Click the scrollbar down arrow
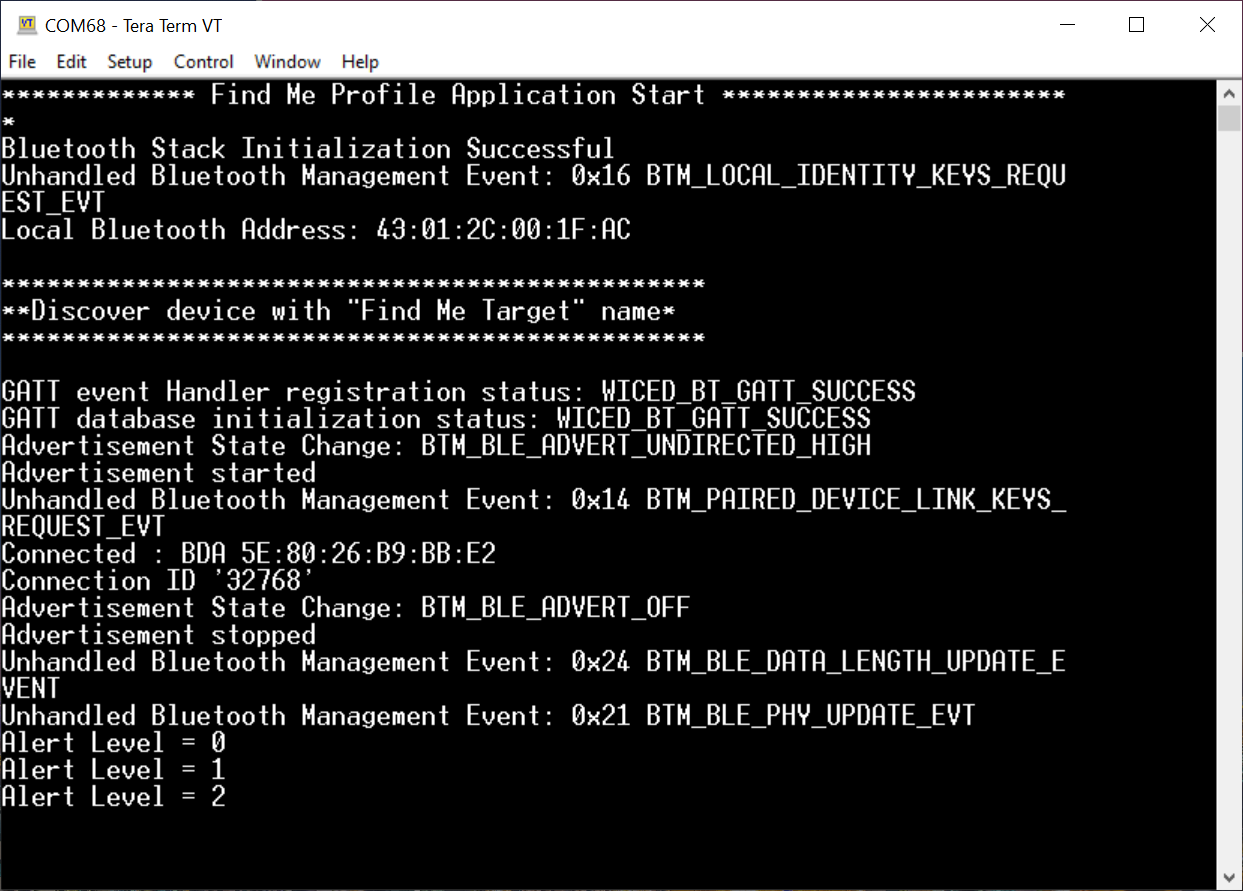 (x=1230, y=876)
